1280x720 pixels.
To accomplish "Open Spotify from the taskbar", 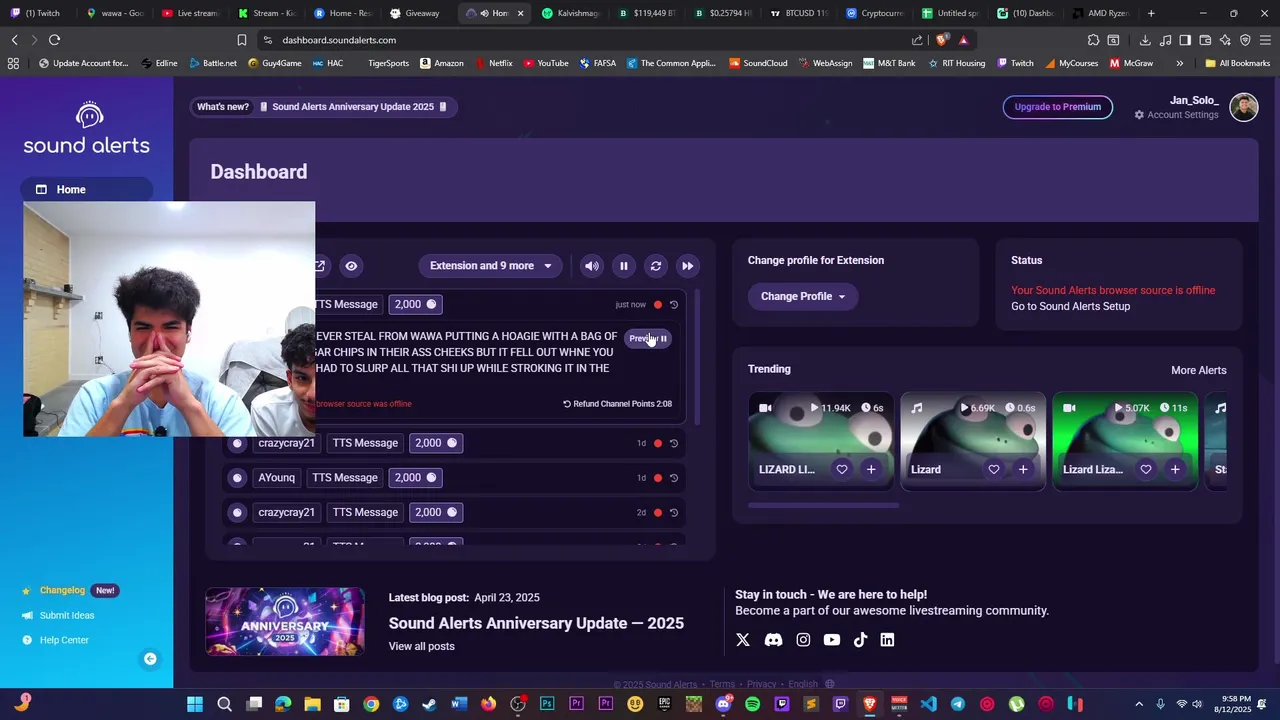I will (752, 704).
